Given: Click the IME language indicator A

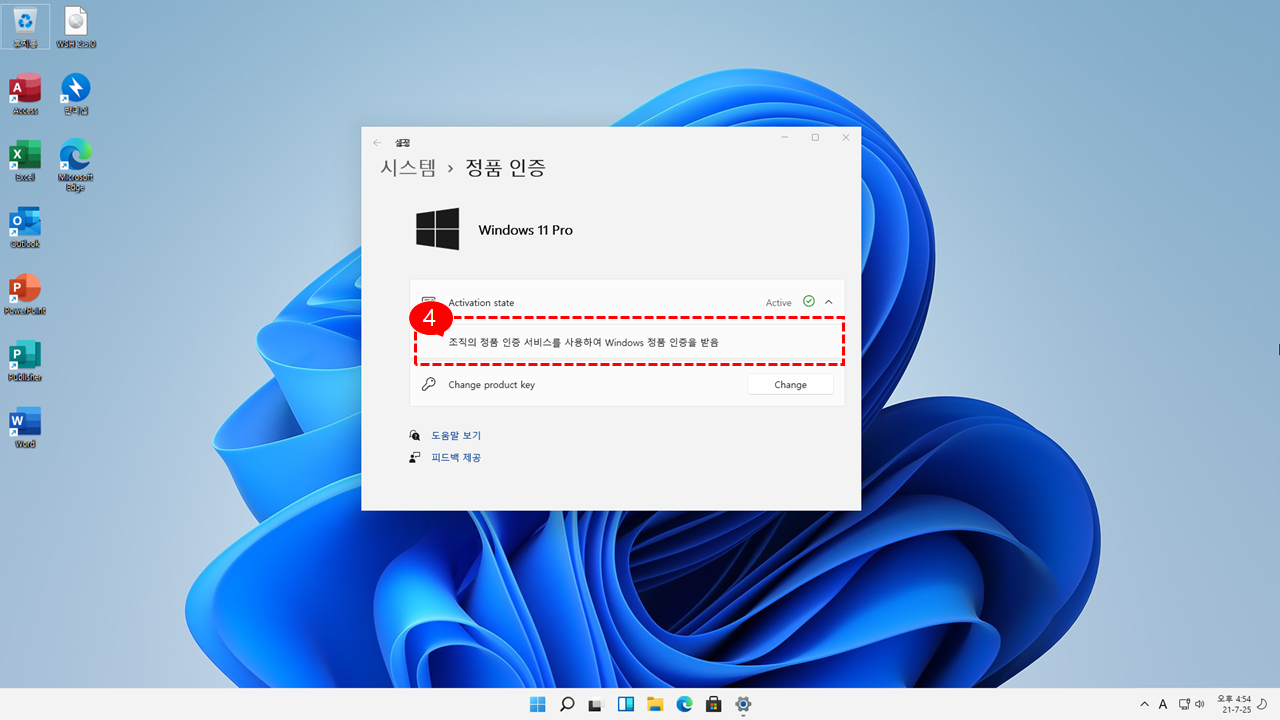Looking at the screenshot, I should pyautogui.click(x=1163, y=704).
